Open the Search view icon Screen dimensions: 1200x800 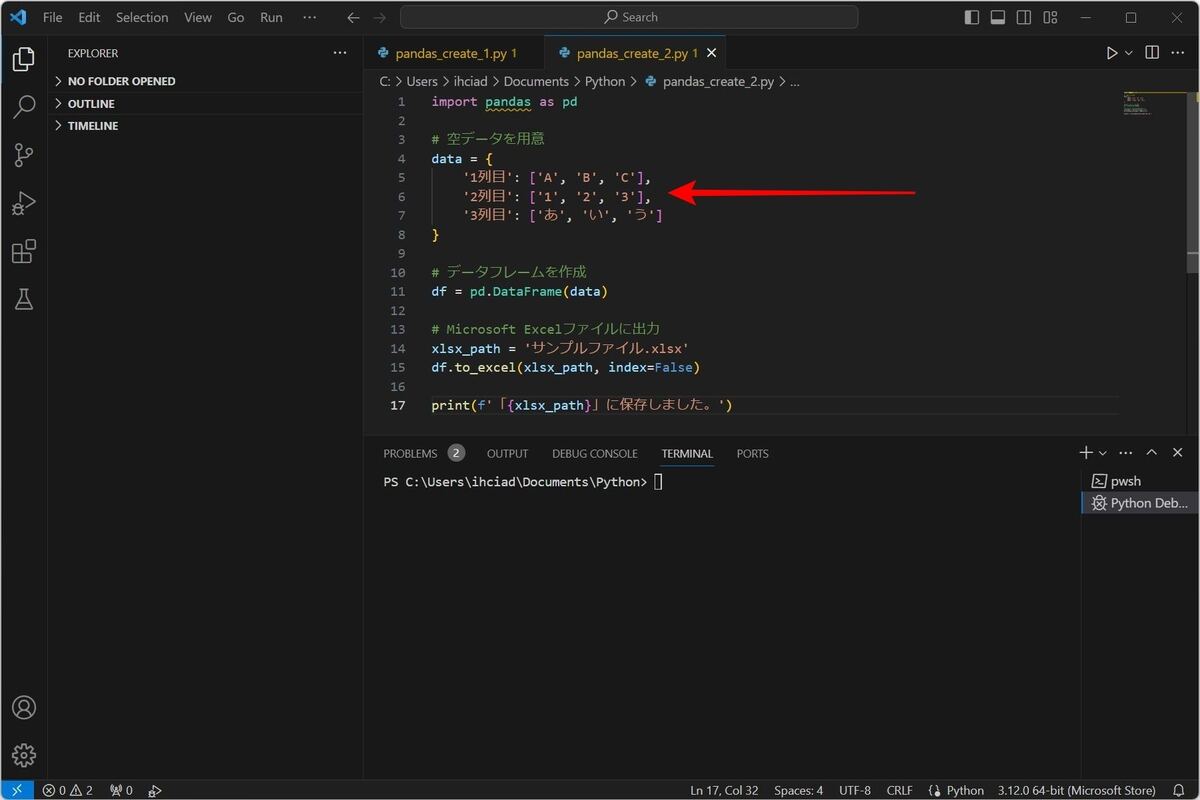pyautogui.click(x=24, y=107)
